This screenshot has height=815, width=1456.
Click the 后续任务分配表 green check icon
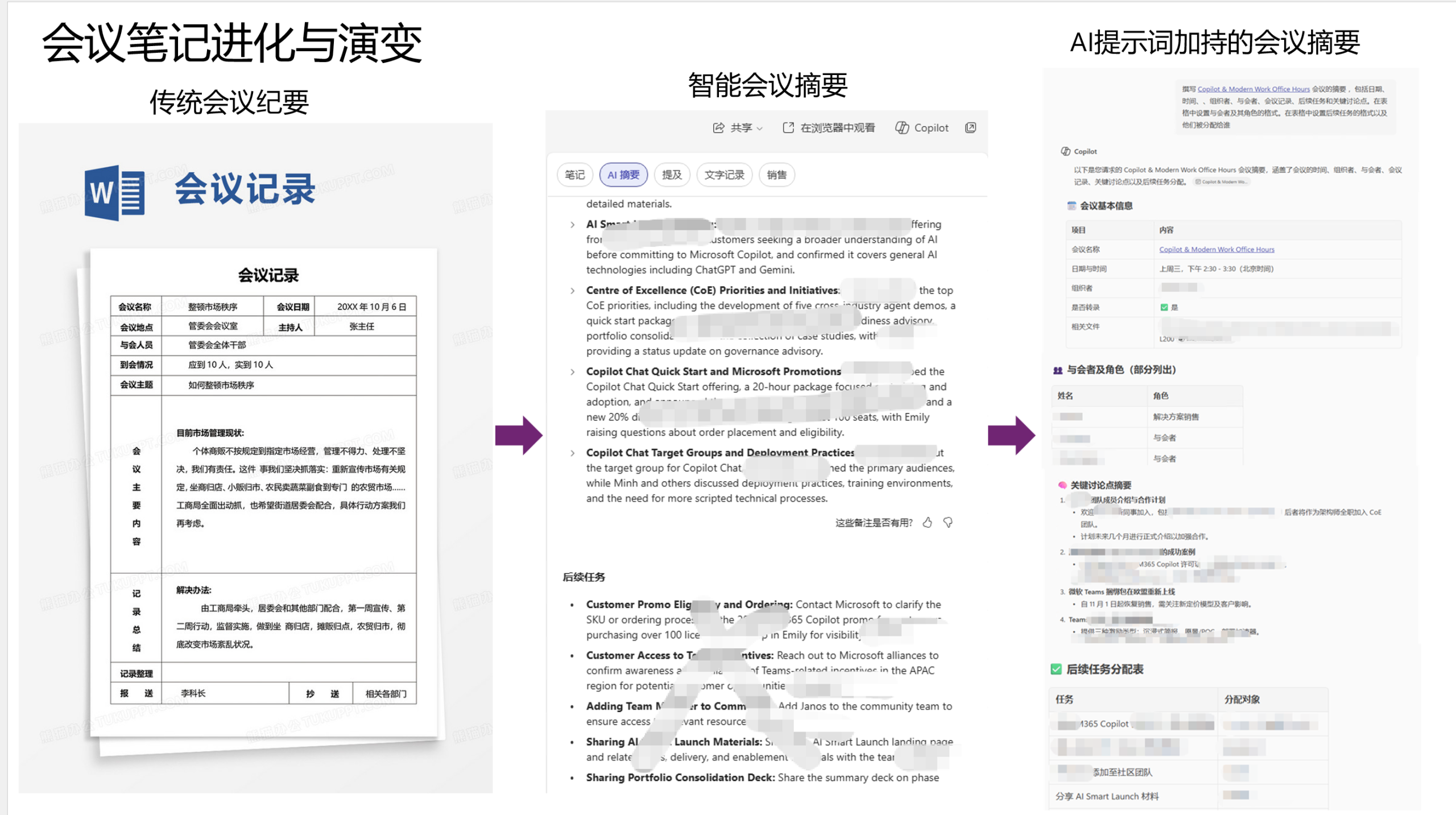(x=1056, y=669)
